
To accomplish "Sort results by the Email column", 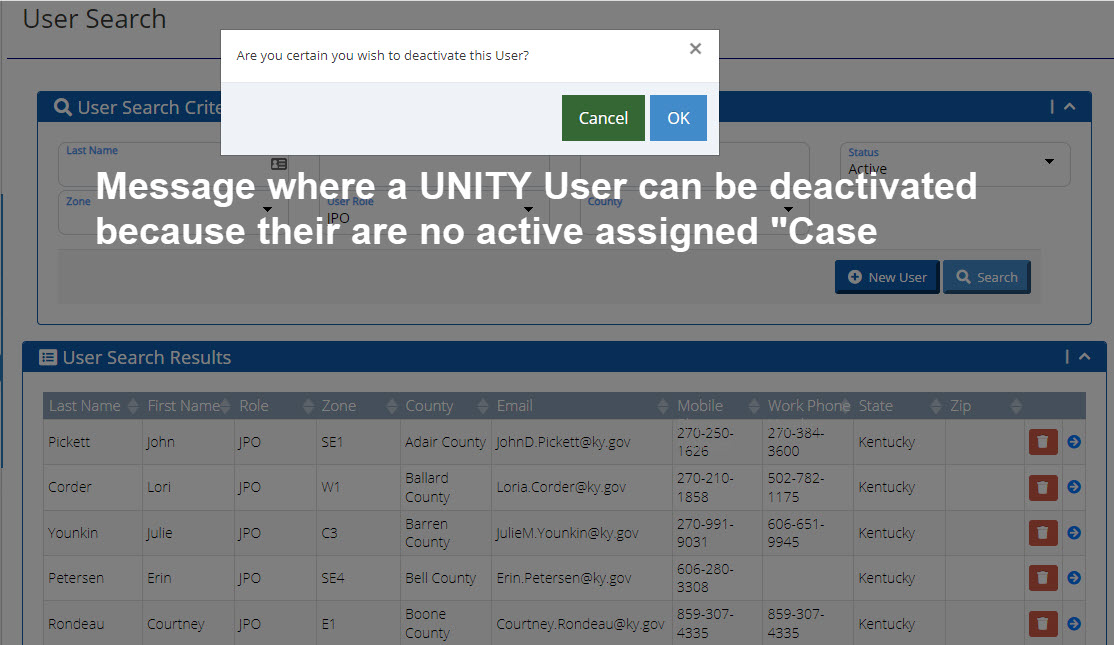I will click(515, 405).
